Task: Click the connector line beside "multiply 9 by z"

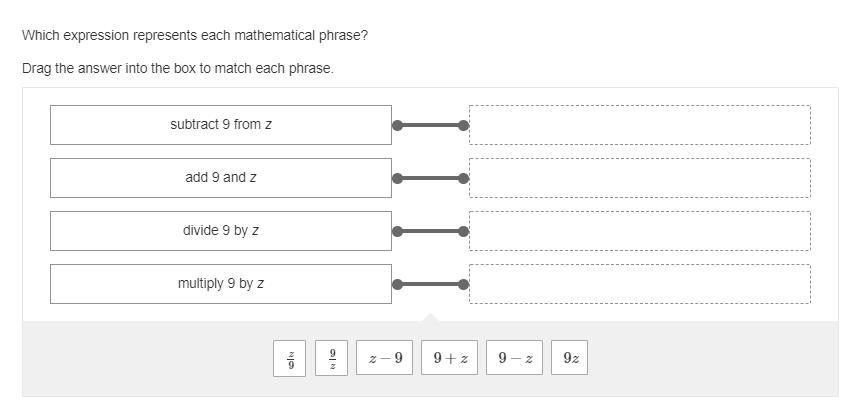Action: [430, 284]
